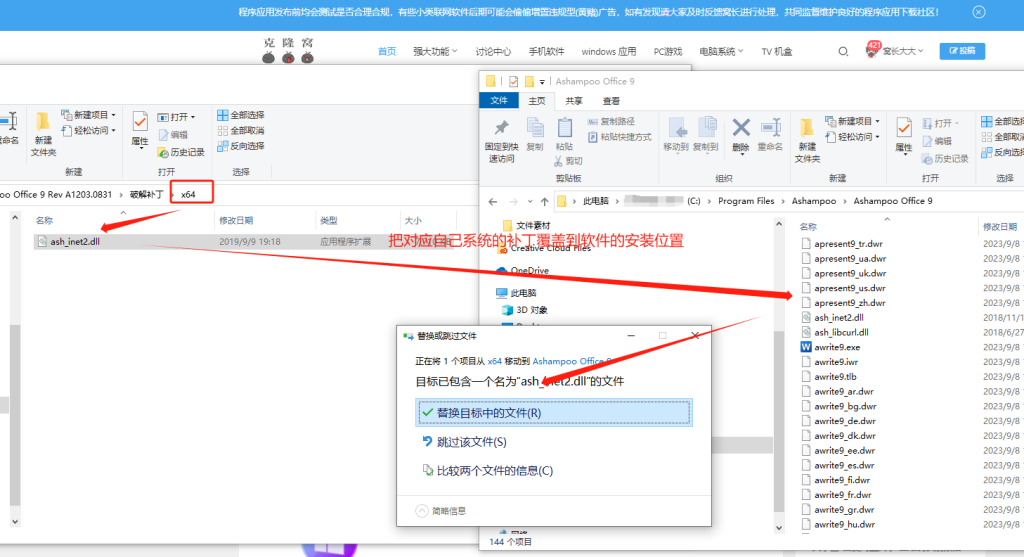Click the blue 投稿 button

coord(962,51)
